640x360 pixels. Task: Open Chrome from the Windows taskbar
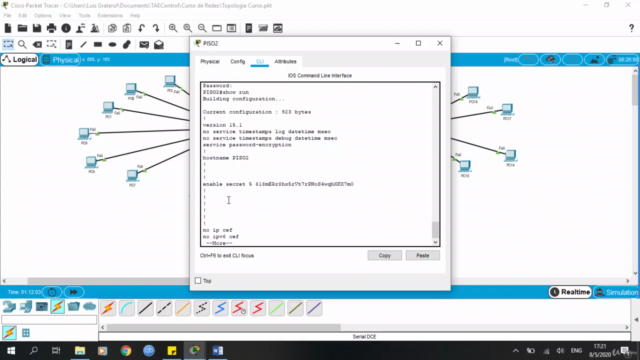(x=126, y=351)
